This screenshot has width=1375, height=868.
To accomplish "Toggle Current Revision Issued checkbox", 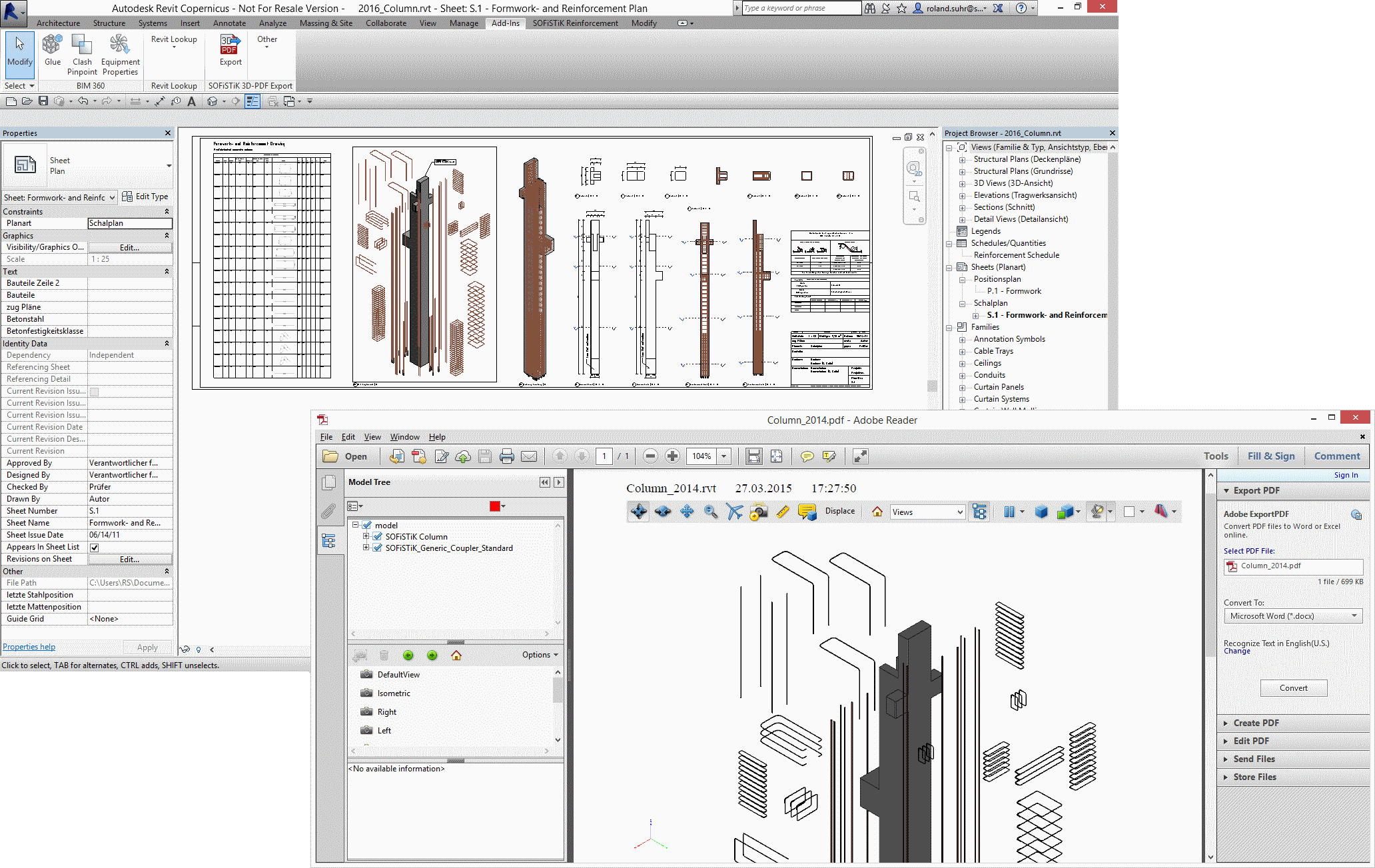I will [95, 392].
